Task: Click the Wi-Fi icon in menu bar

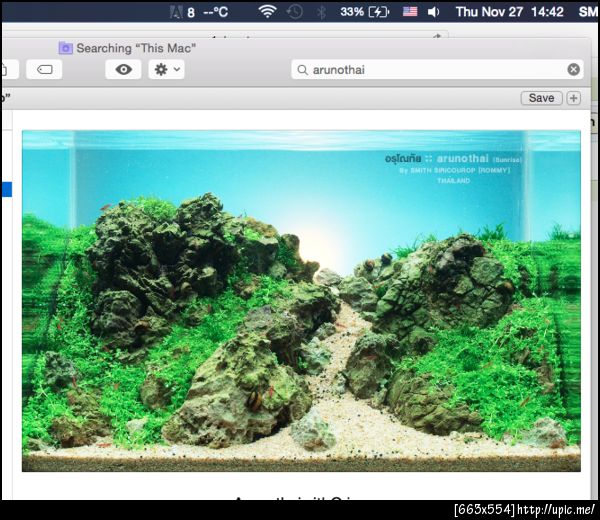Action: (267, 11)
